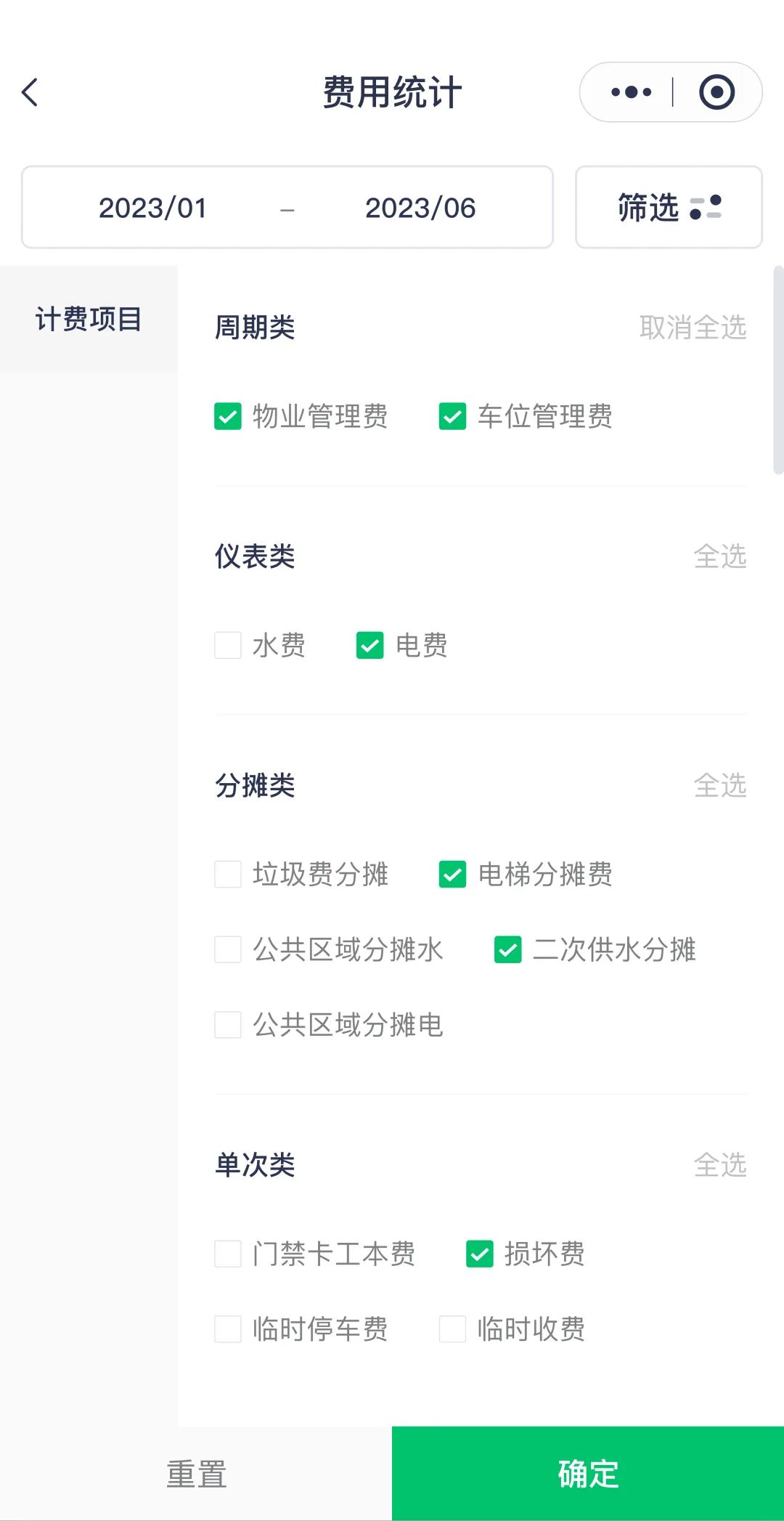Uncheck the 物业管理费 checkbox
The height and width of the screenshot is (1521, 784).
(228, 417)
